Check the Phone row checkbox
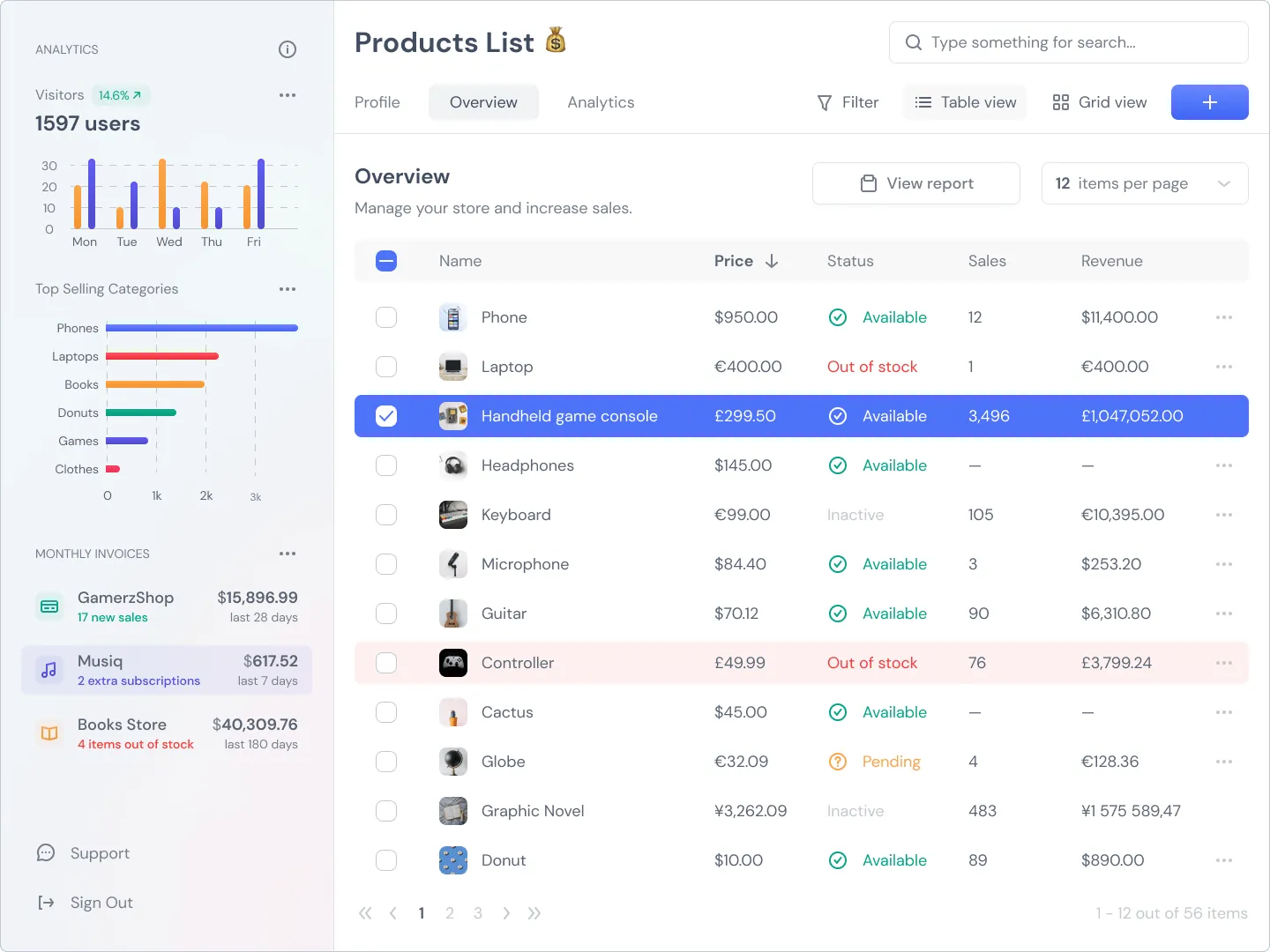Image resolution: width=1270 pixels, height=952 pixels. 386,317
